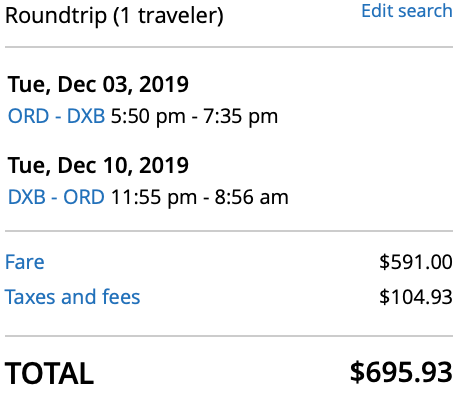Click the $591.00 fare amount

416,262
